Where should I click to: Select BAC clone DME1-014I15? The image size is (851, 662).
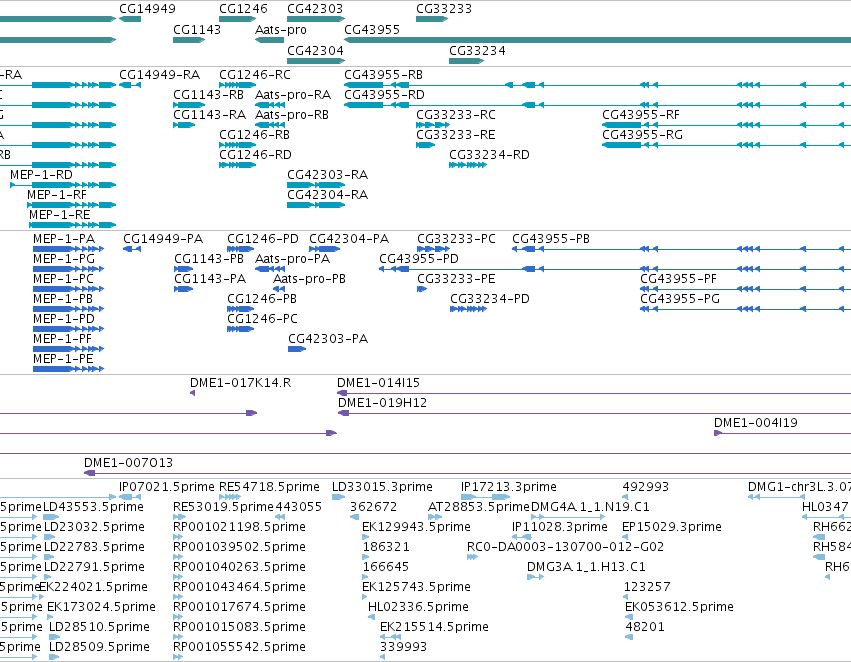[378, 383]
